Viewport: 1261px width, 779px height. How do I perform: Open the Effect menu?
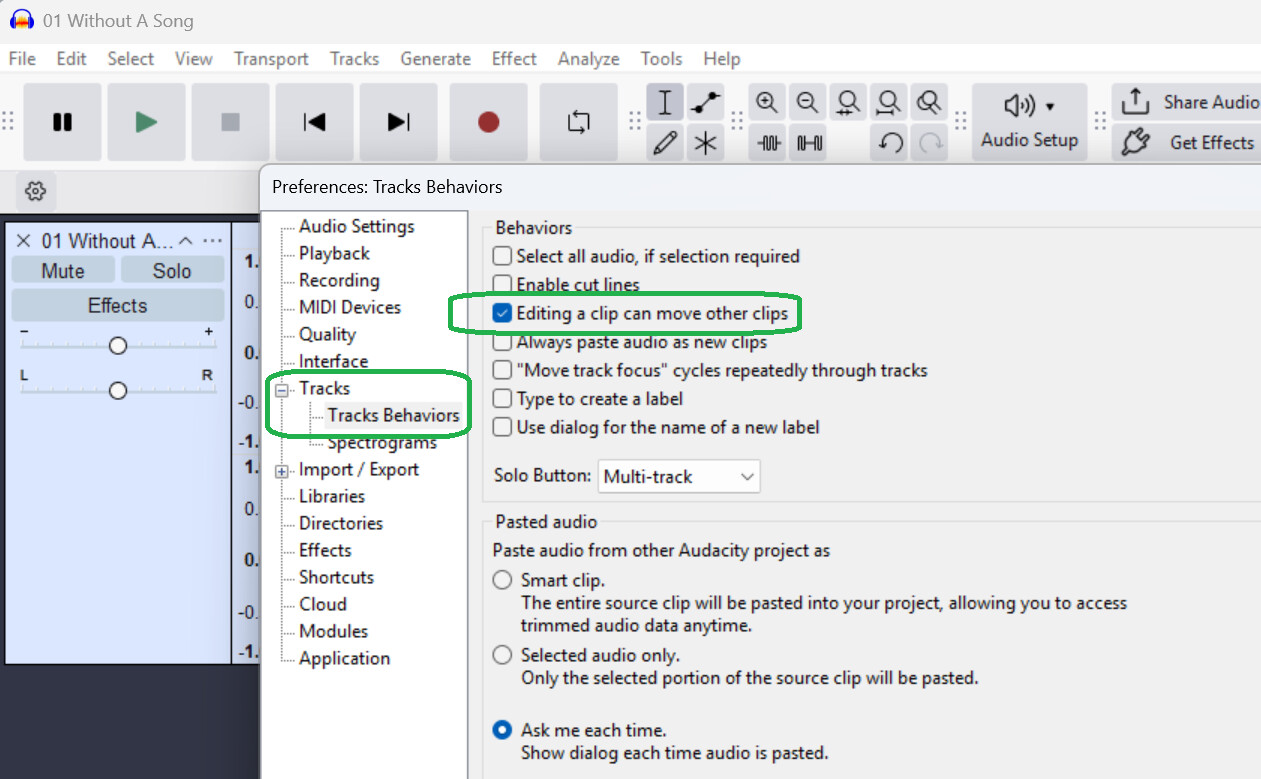(x=514, y=59)
